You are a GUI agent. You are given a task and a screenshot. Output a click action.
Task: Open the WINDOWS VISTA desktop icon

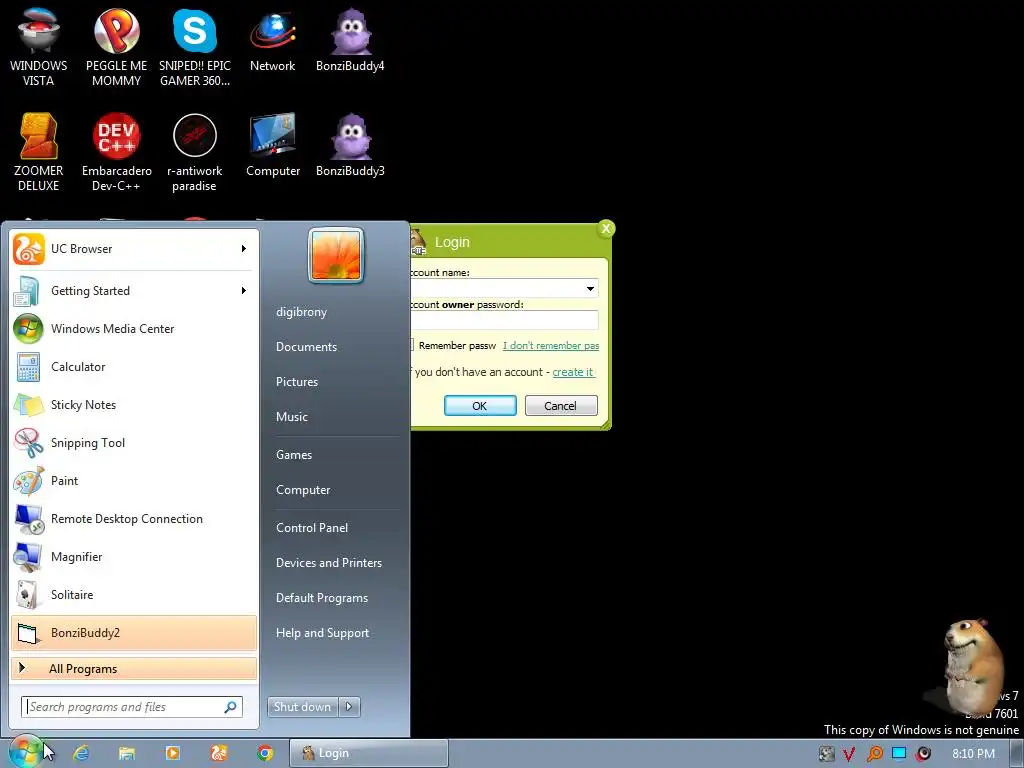[39, 46]
